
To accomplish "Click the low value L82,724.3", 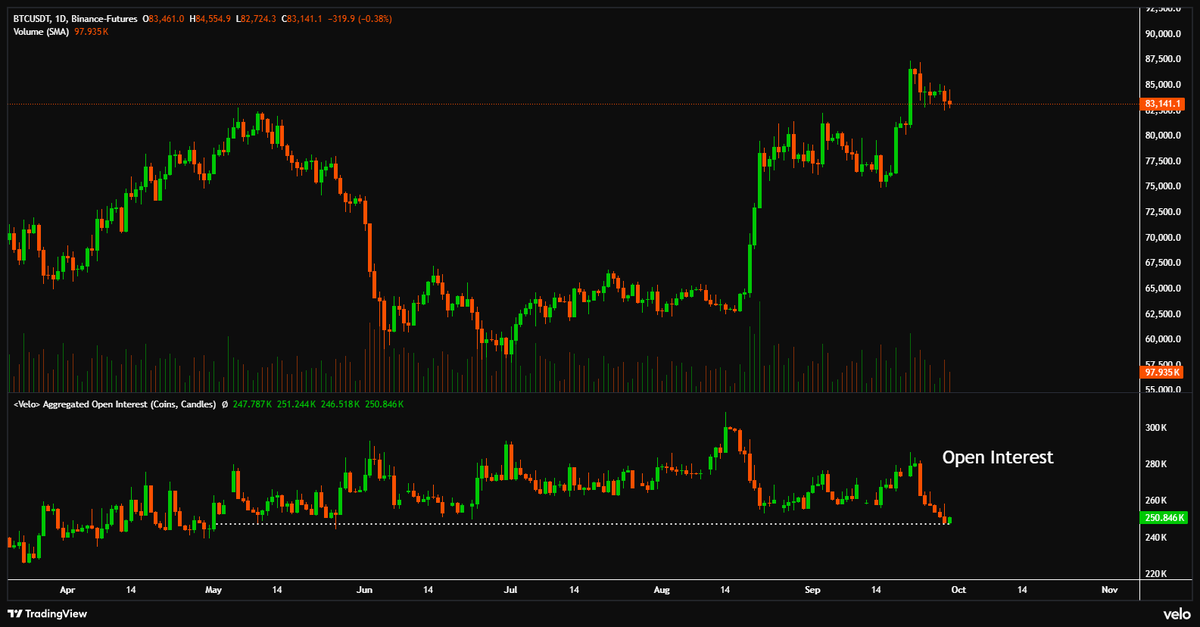I will click(256, 19).
